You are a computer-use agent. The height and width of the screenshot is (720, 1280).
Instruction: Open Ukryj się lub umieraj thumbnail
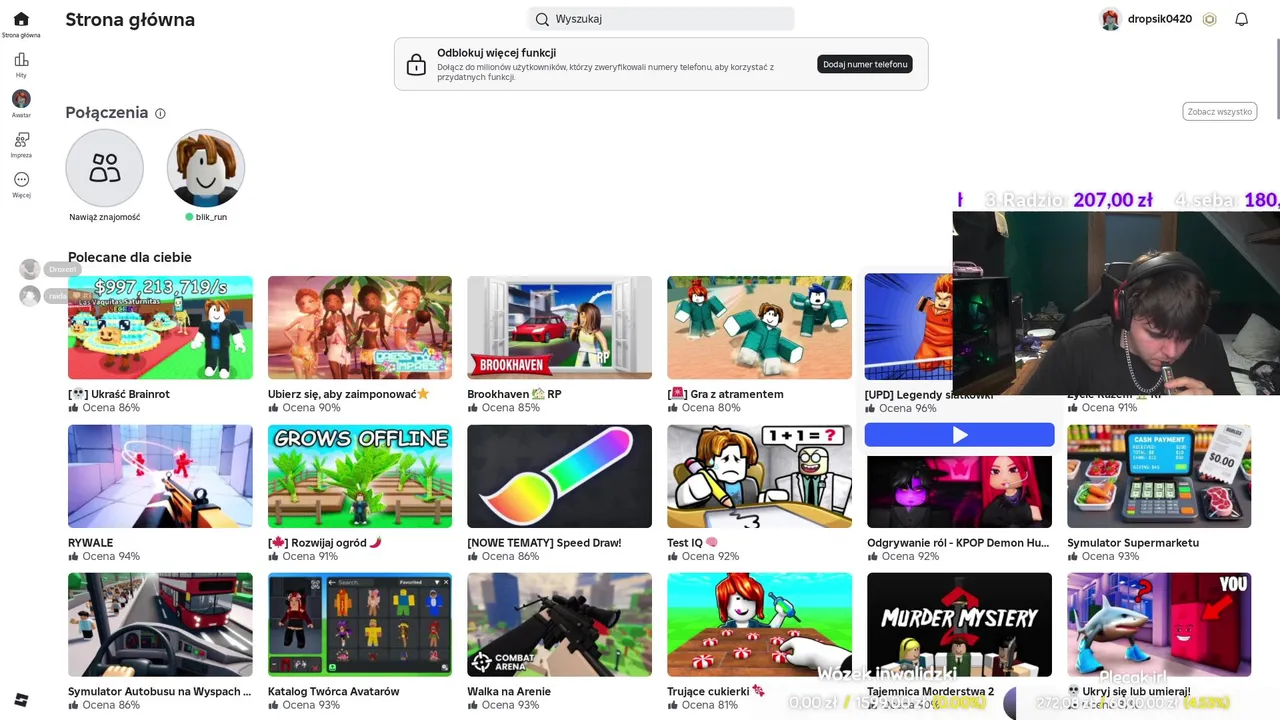(x=1159, y=625)
